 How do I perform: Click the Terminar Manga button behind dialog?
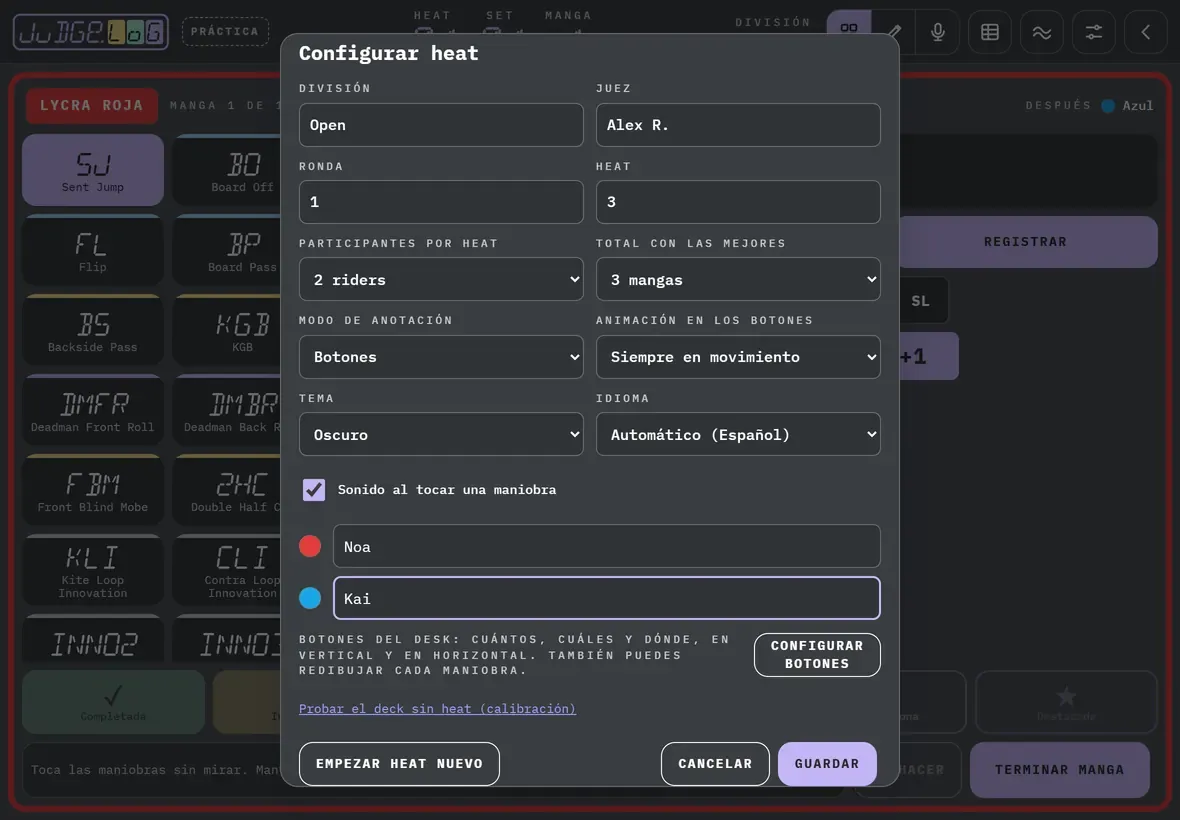pyautogui.click(x=1060, y=770)
